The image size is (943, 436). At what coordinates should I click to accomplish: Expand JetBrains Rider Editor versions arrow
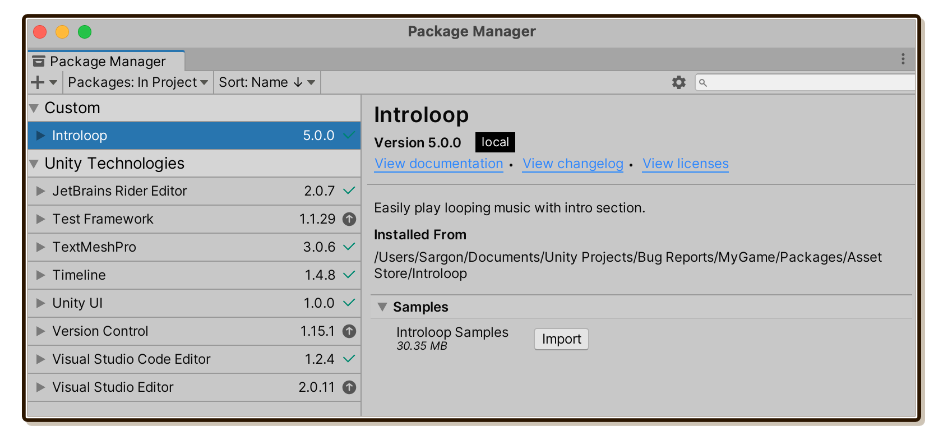[x=40, y=191]
